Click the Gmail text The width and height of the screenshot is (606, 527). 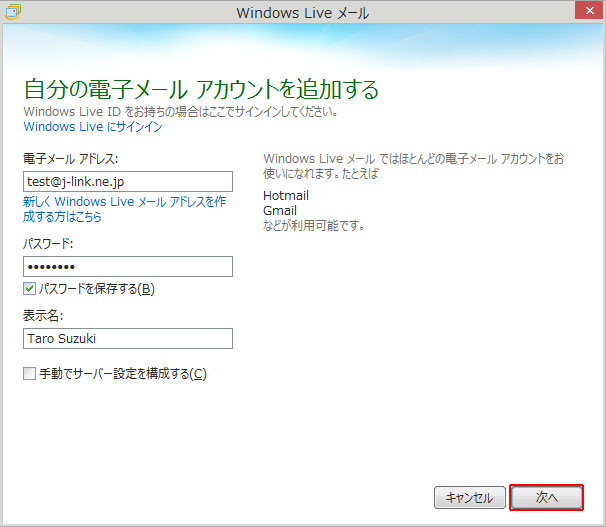coord(280,211)
